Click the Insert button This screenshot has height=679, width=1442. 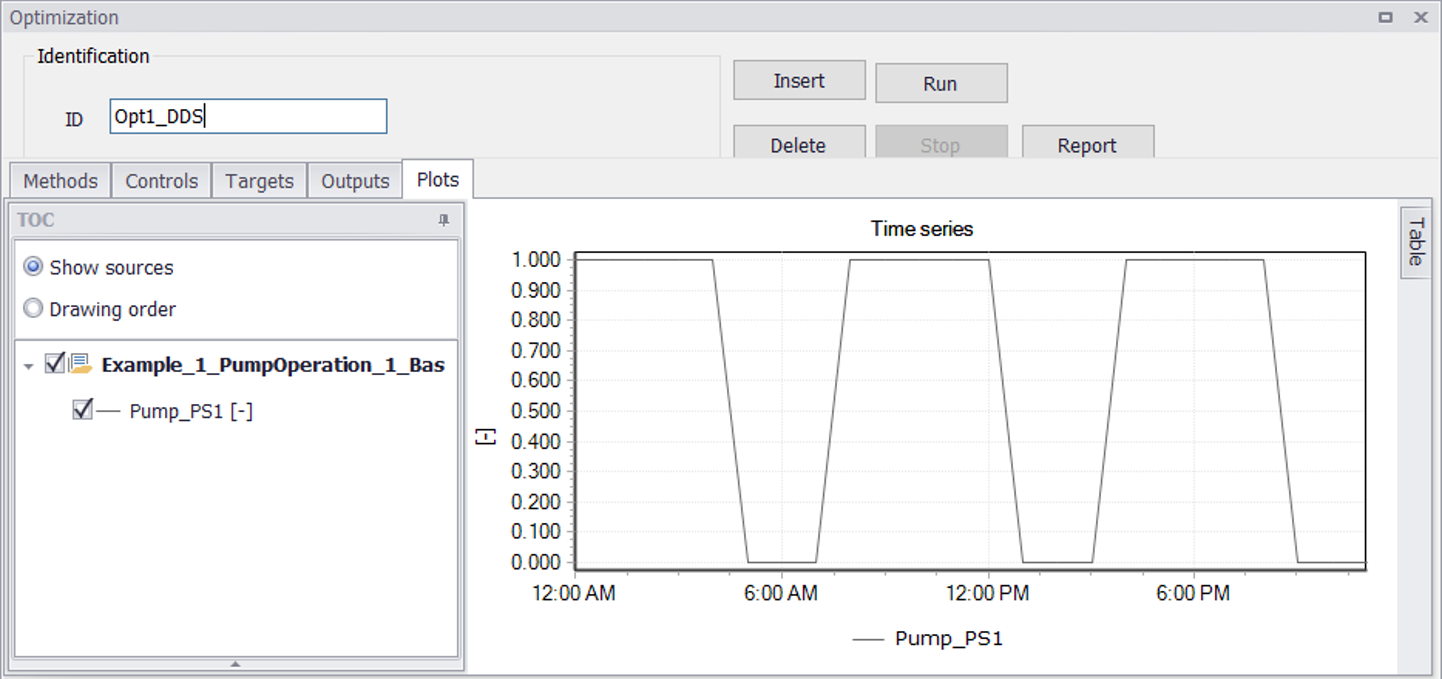[799, 81]
